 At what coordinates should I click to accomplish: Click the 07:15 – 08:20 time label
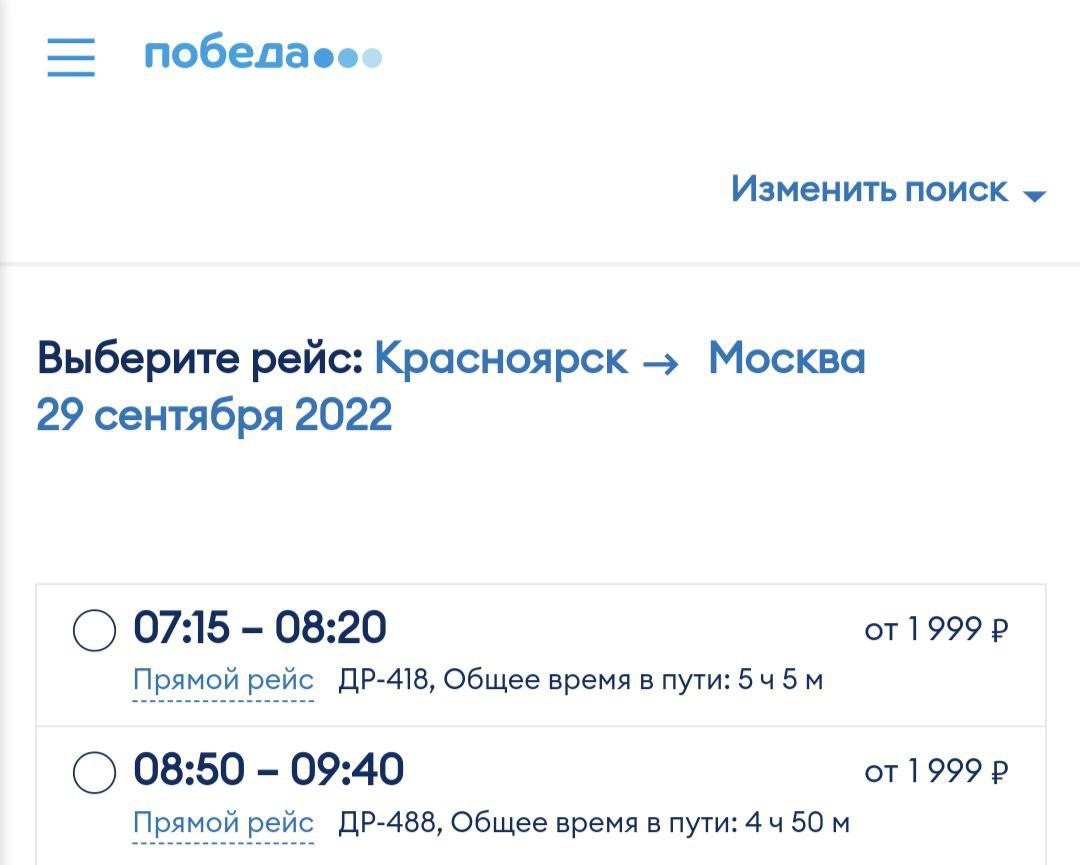point(260,629)
